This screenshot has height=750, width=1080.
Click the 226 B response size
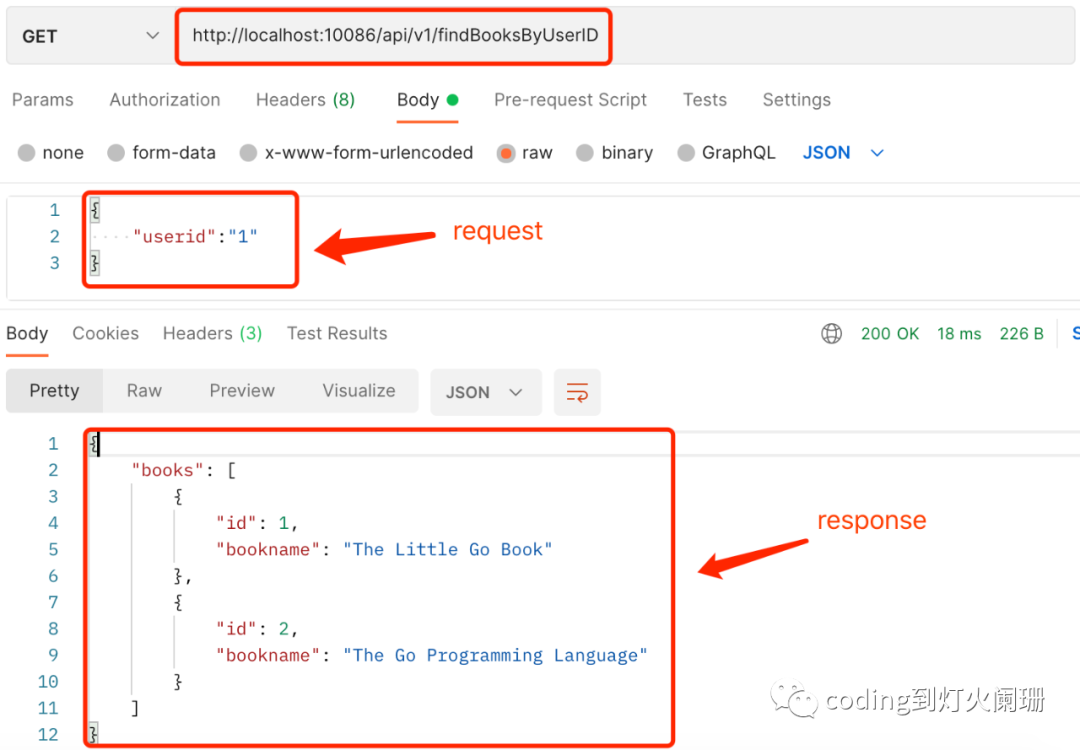point(1021,333)
